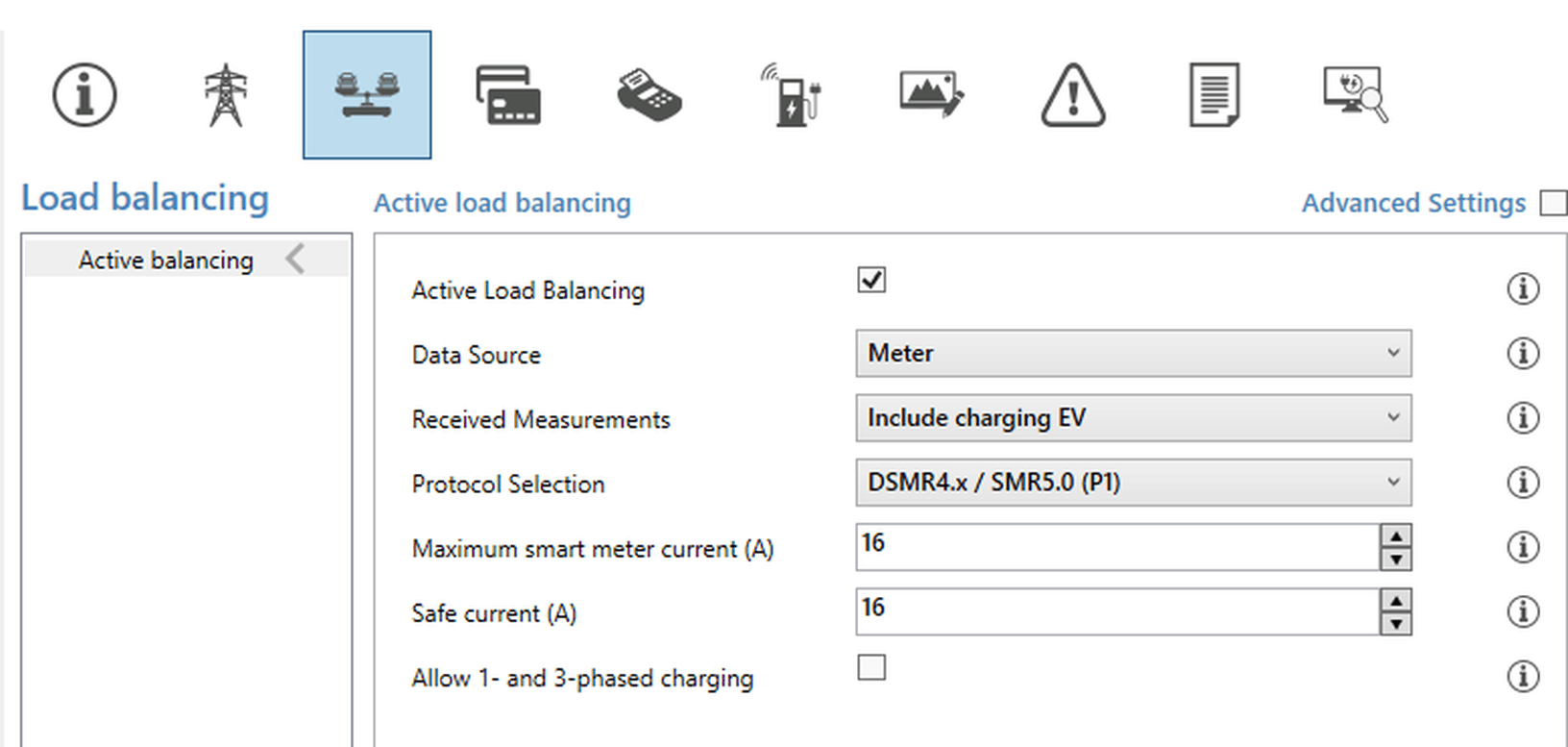The width and height of the screenshot is (1568, 747).
Task: Open the power grid pylon settings
Action: [x=226, y=95]
